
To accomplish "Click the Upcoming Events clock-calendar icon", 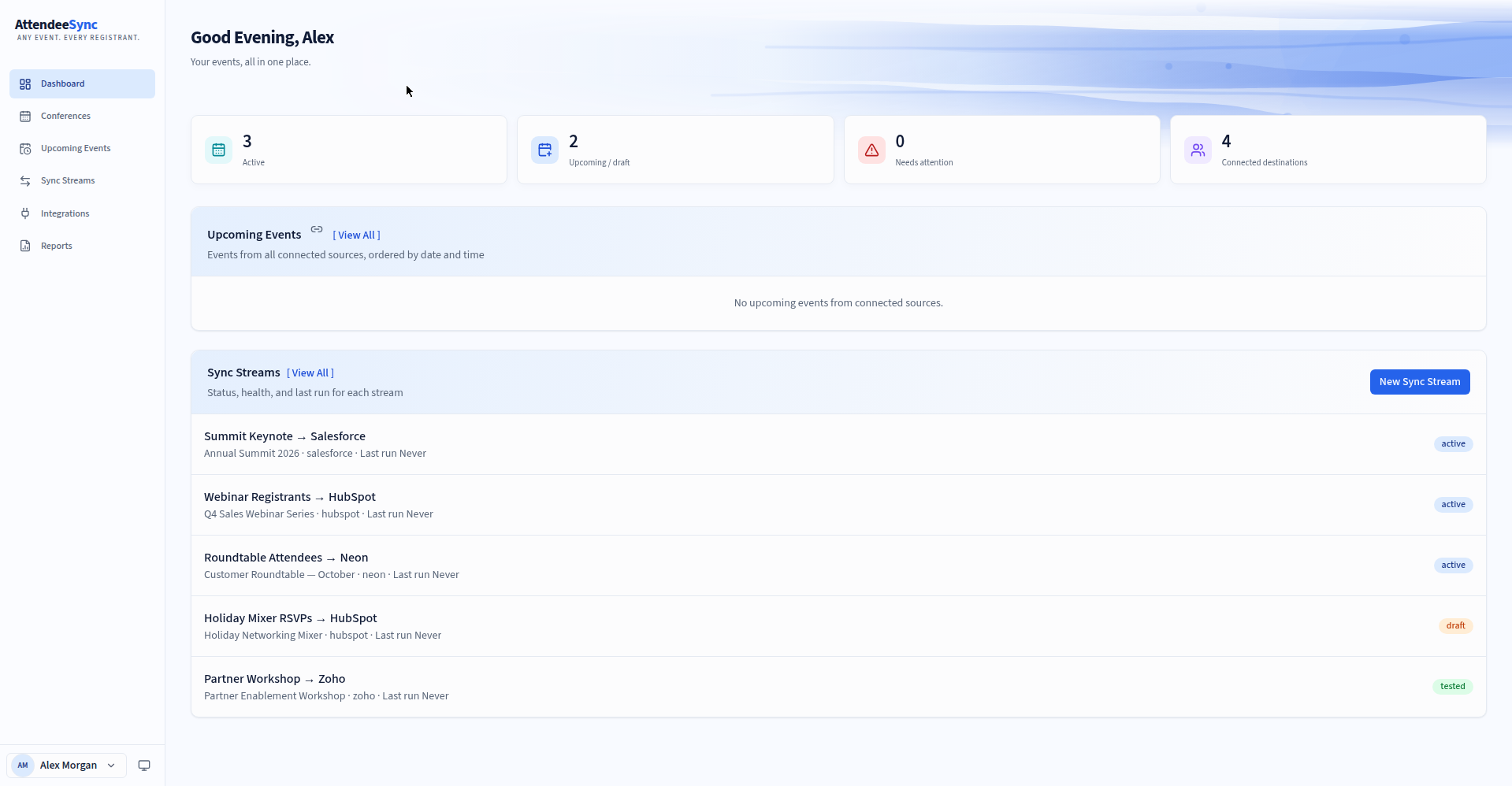I will tap(25, 148).
